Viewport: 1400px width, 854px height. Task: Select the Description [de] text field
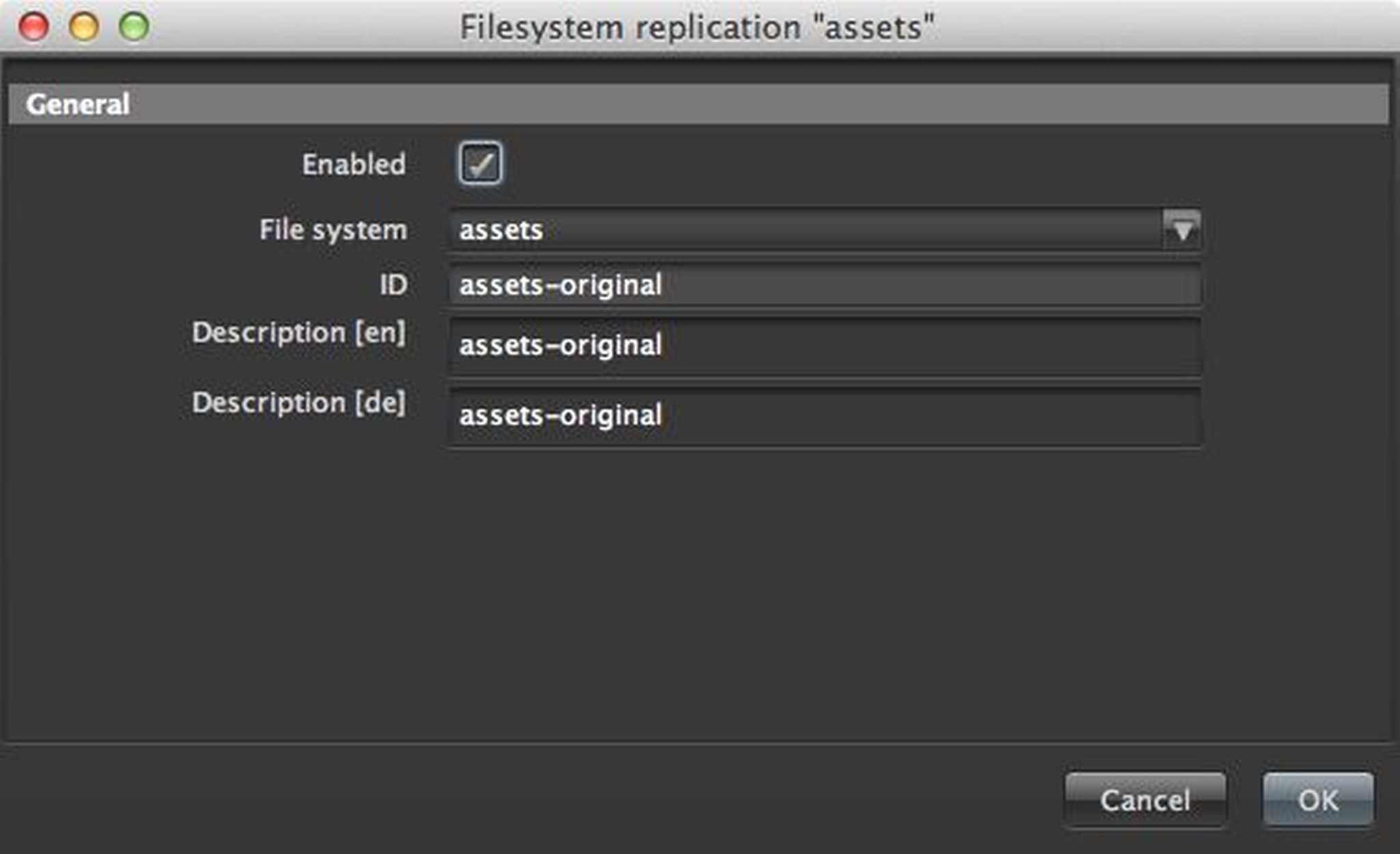820,416
